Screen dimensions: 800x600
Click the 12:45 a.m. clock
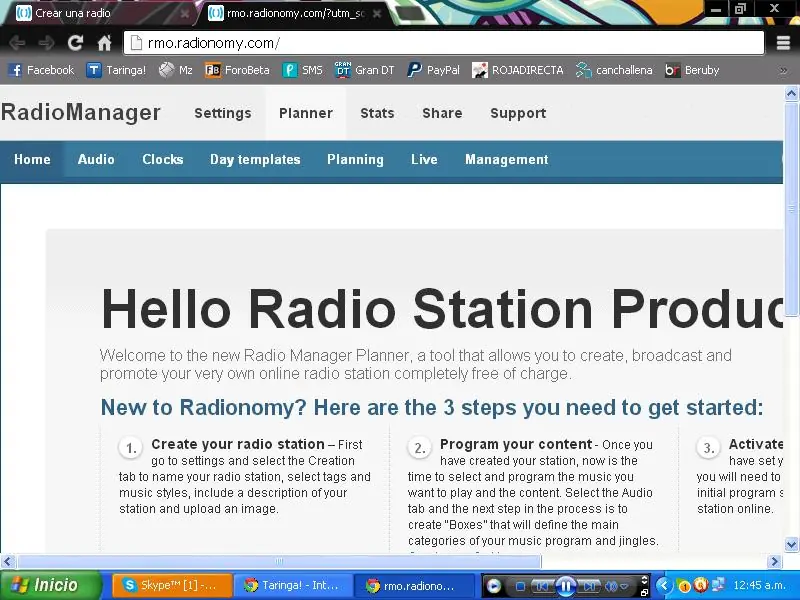tap(759, 585)
